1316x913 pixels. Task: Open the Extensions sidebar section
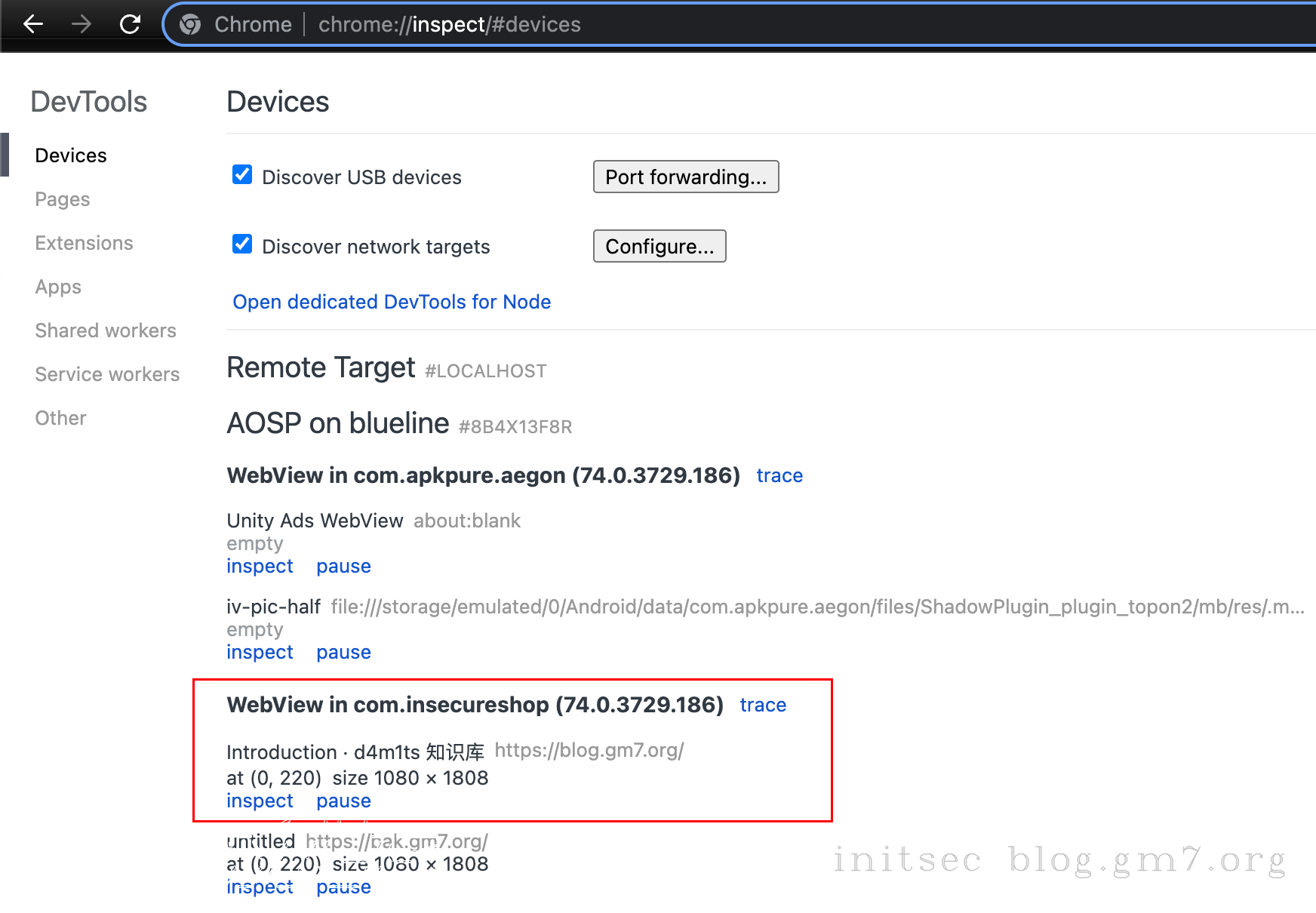pyautogui.click(x=83, y=242)
